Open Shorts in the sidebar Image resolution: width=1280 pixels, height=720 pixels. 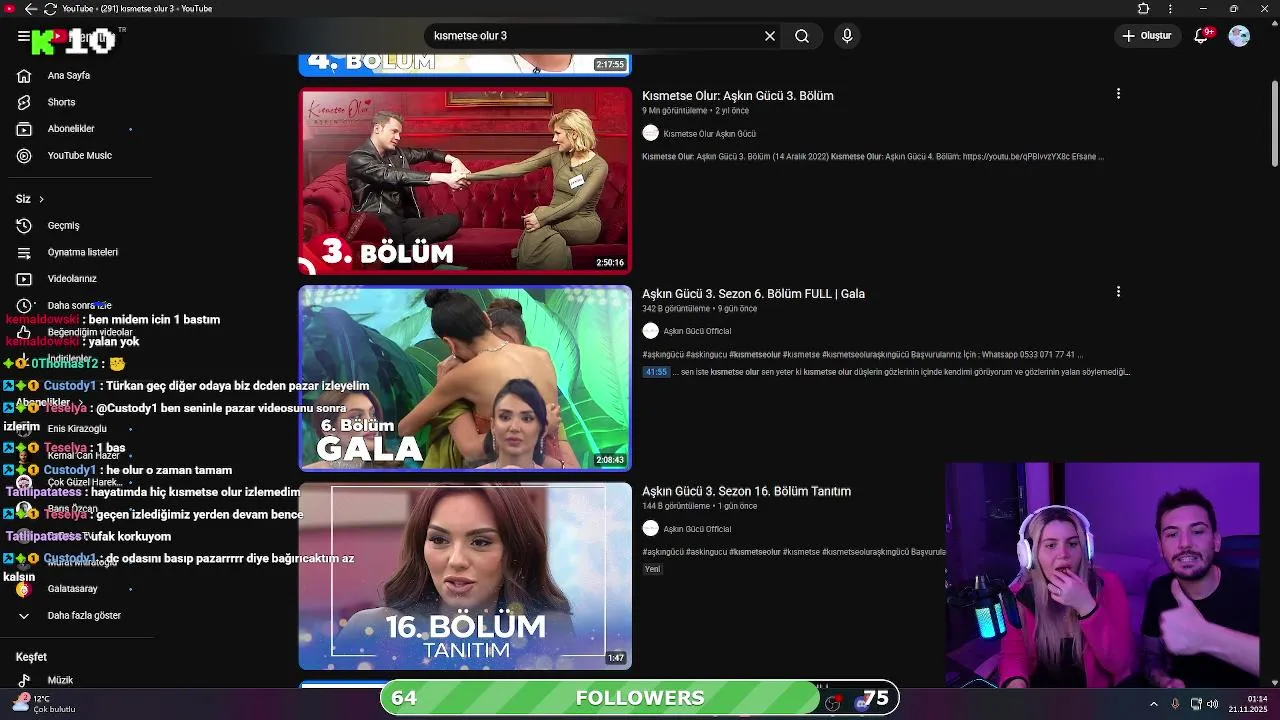pos(61,102)
